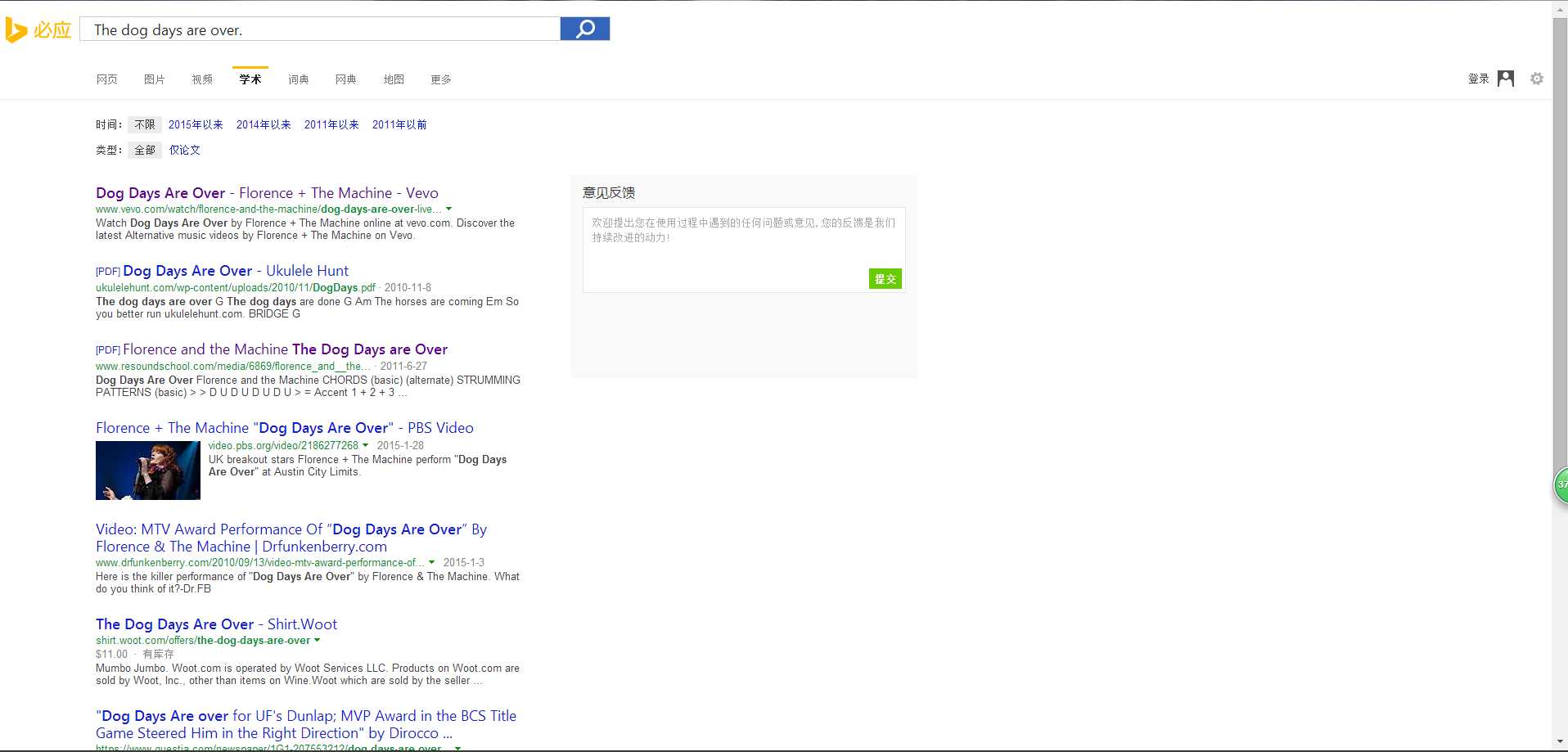Open the MTV Award Performance Drfunkenberry result
The image size is (1568, 752).
(291, 538)
